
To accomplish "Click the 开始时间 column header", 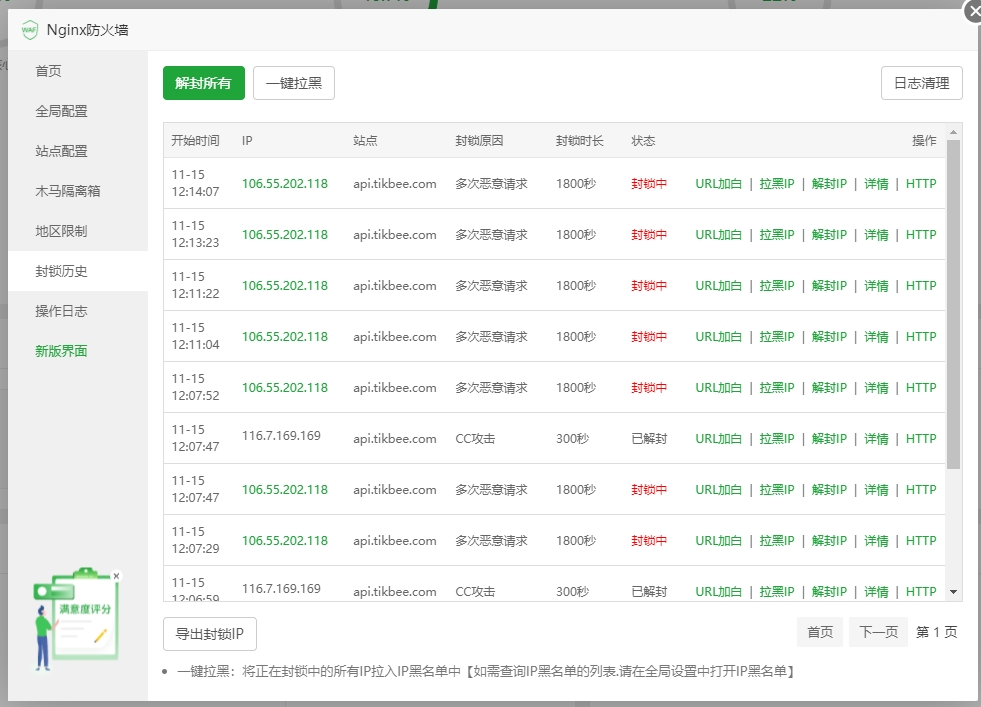I will click(195, 140).
